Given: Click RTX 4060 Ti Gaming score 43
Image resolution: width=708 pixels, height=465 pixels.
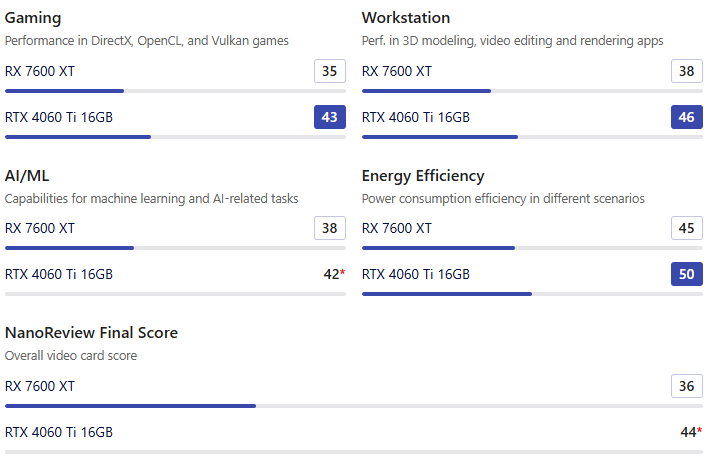Looking at the screenshot, I should [330, 117].
